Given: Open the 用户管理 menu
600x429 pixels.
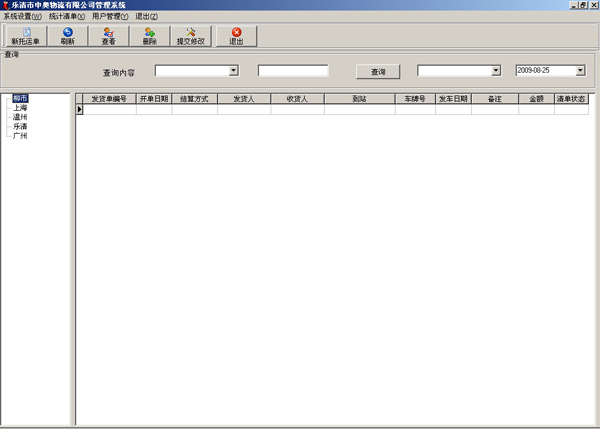Looking at the screenshot, I should click(x=109, y=17).
